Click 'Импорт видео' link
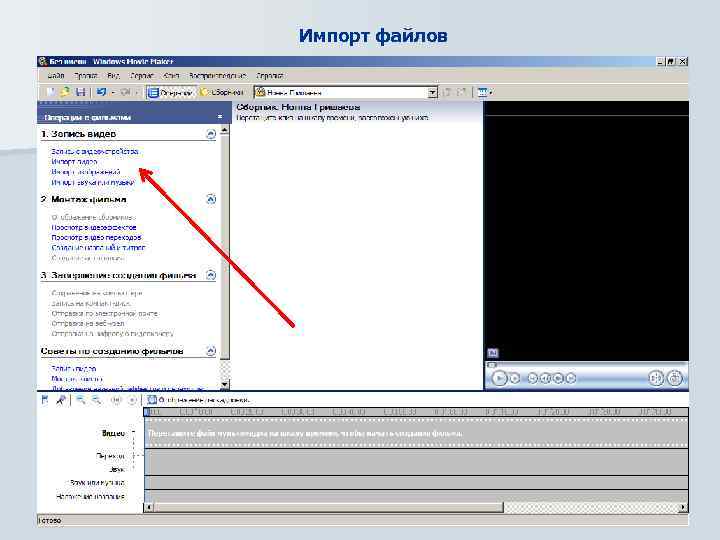This screenshot has width=720, height=540. tap(74, 162)
